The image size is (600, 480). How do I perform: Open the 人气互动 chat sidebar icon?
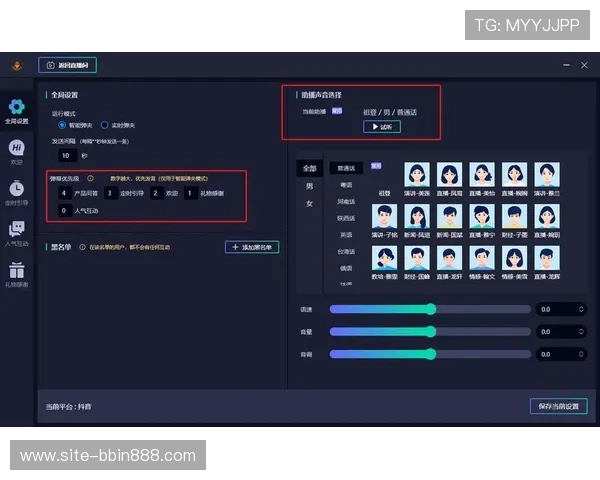(x=17, y=232)
